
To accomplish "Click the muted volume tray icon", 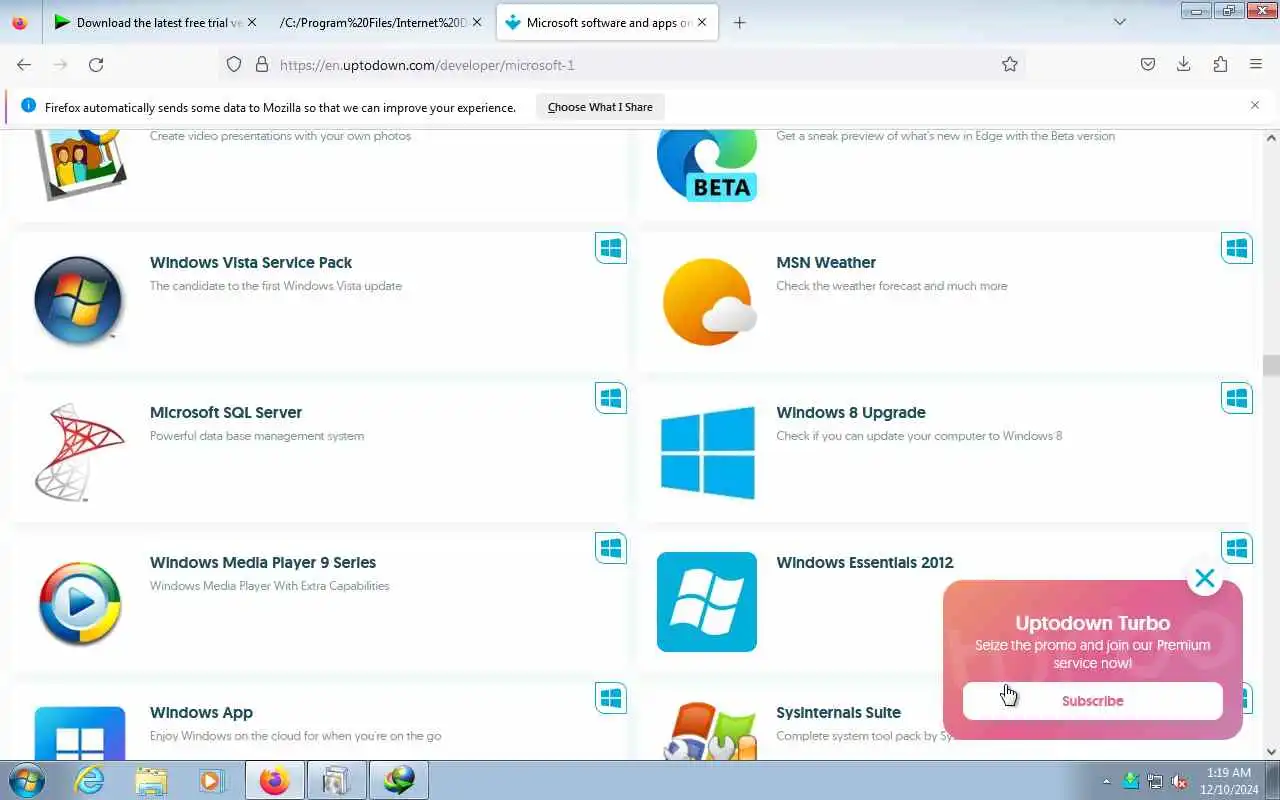I will pyautogui.click(x=1180, y=781).
